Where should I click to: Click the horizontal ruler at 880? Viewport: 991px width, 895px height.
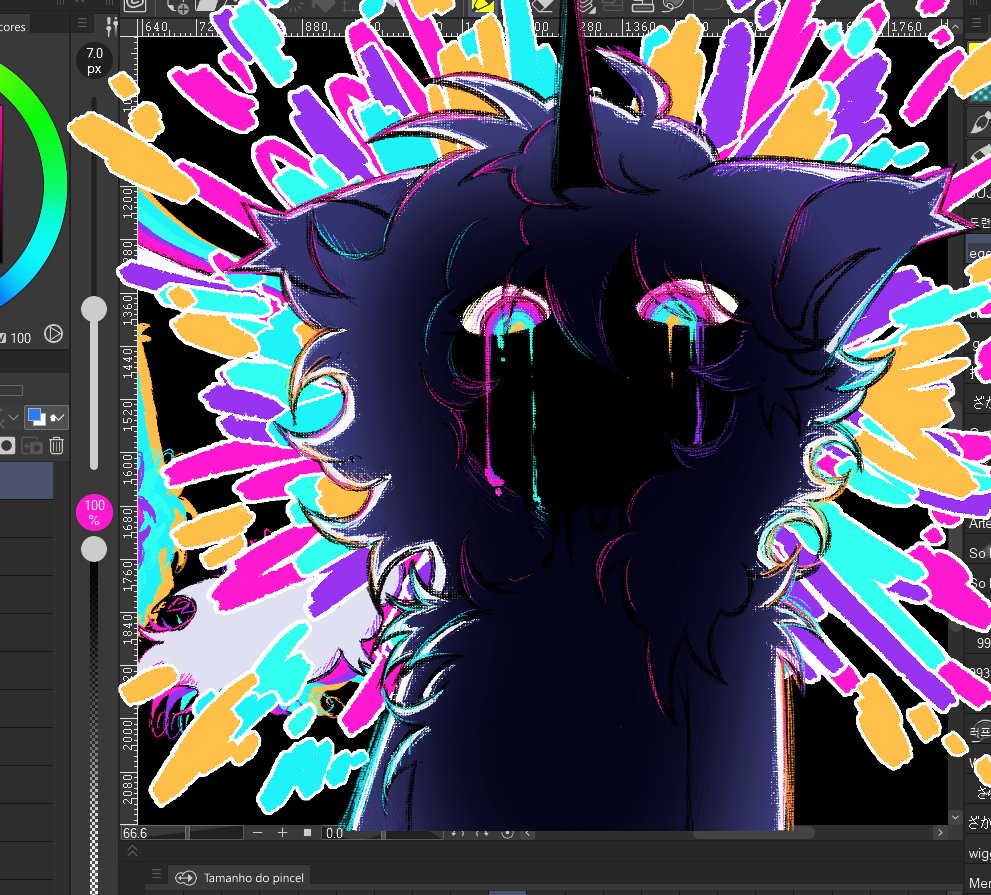315,27
